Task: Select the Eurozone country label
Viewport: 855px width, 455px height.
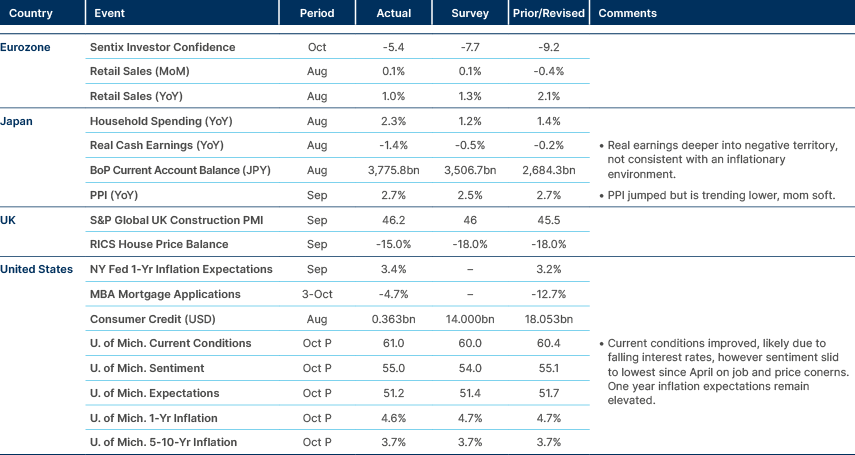Action: coord(26,47)
